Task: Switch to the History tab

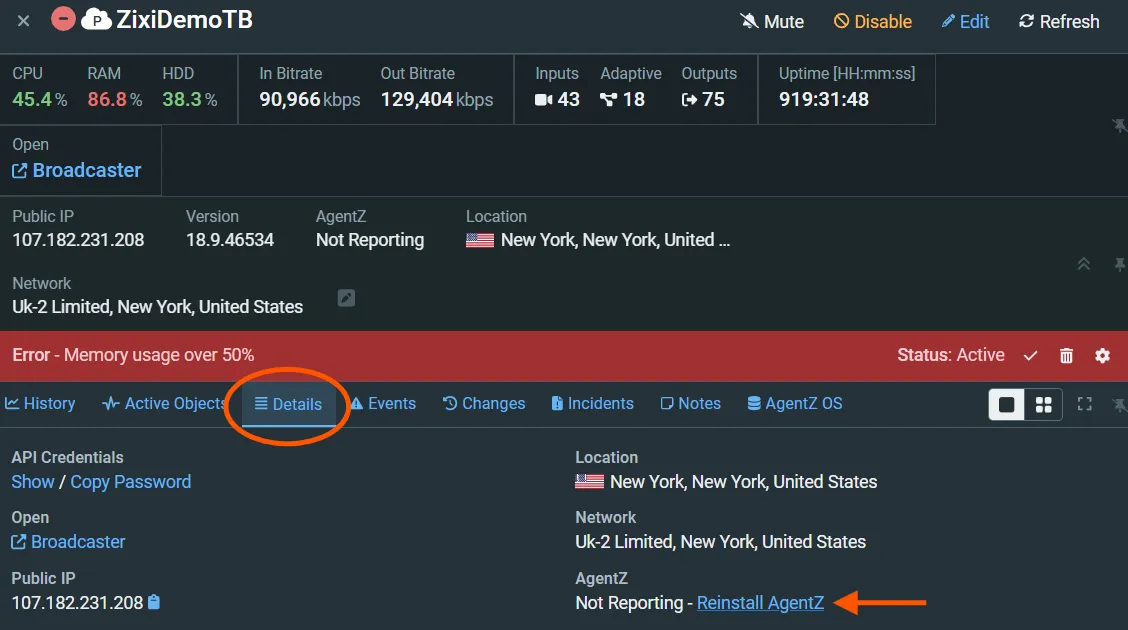Action: (x=40, y=403)
